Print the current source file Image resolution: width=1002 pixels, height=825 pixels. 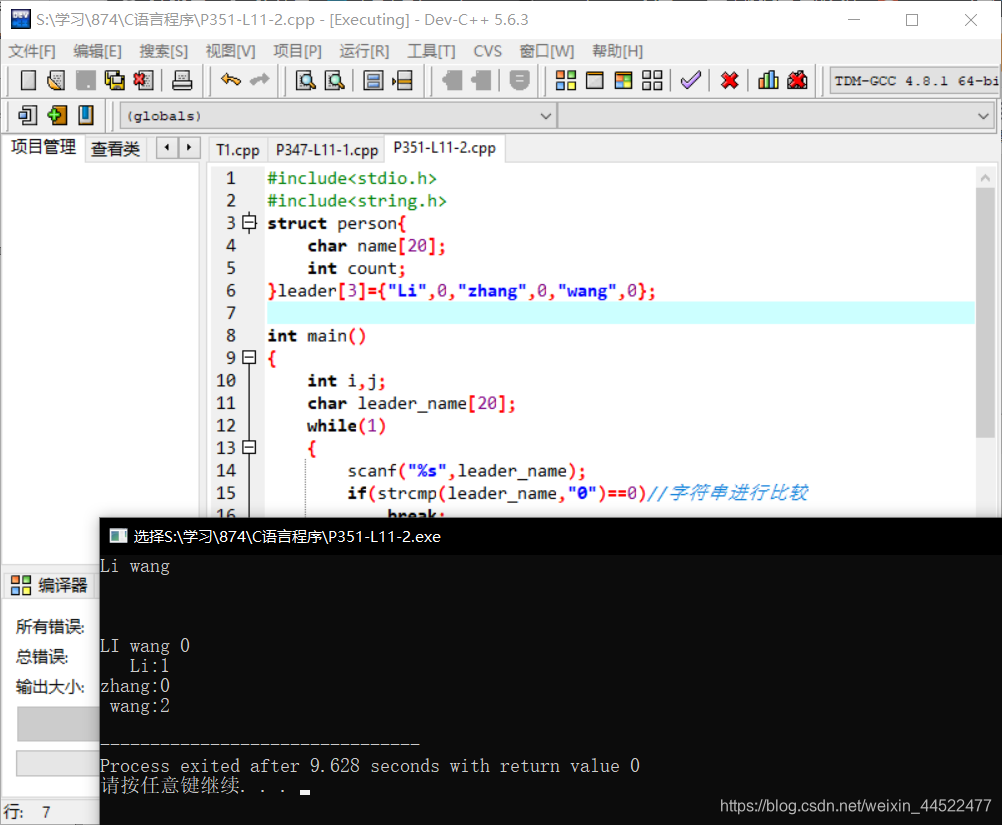[182, 81]
